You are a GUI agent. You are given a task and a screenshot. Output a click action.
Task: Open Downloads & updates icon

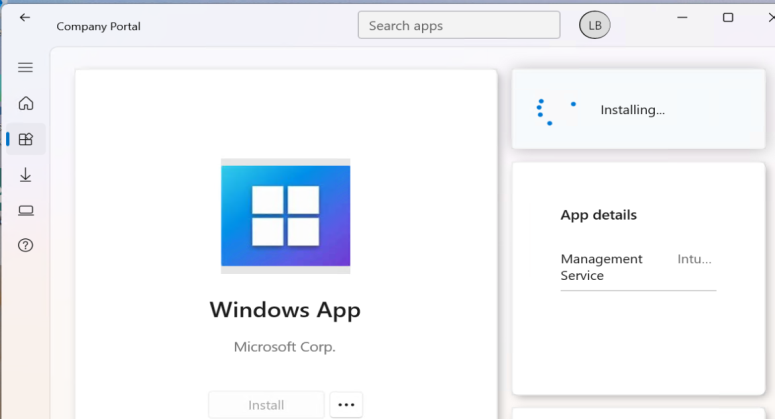(25, 175)
